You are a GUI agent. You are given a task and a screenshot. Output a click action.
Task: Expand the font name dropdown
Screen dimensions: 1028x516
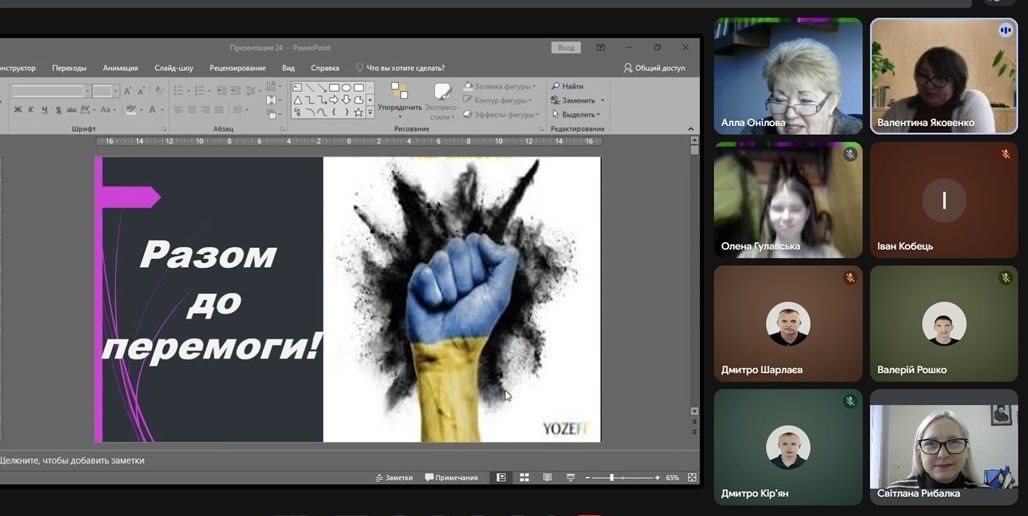click(x=86, y=91)
